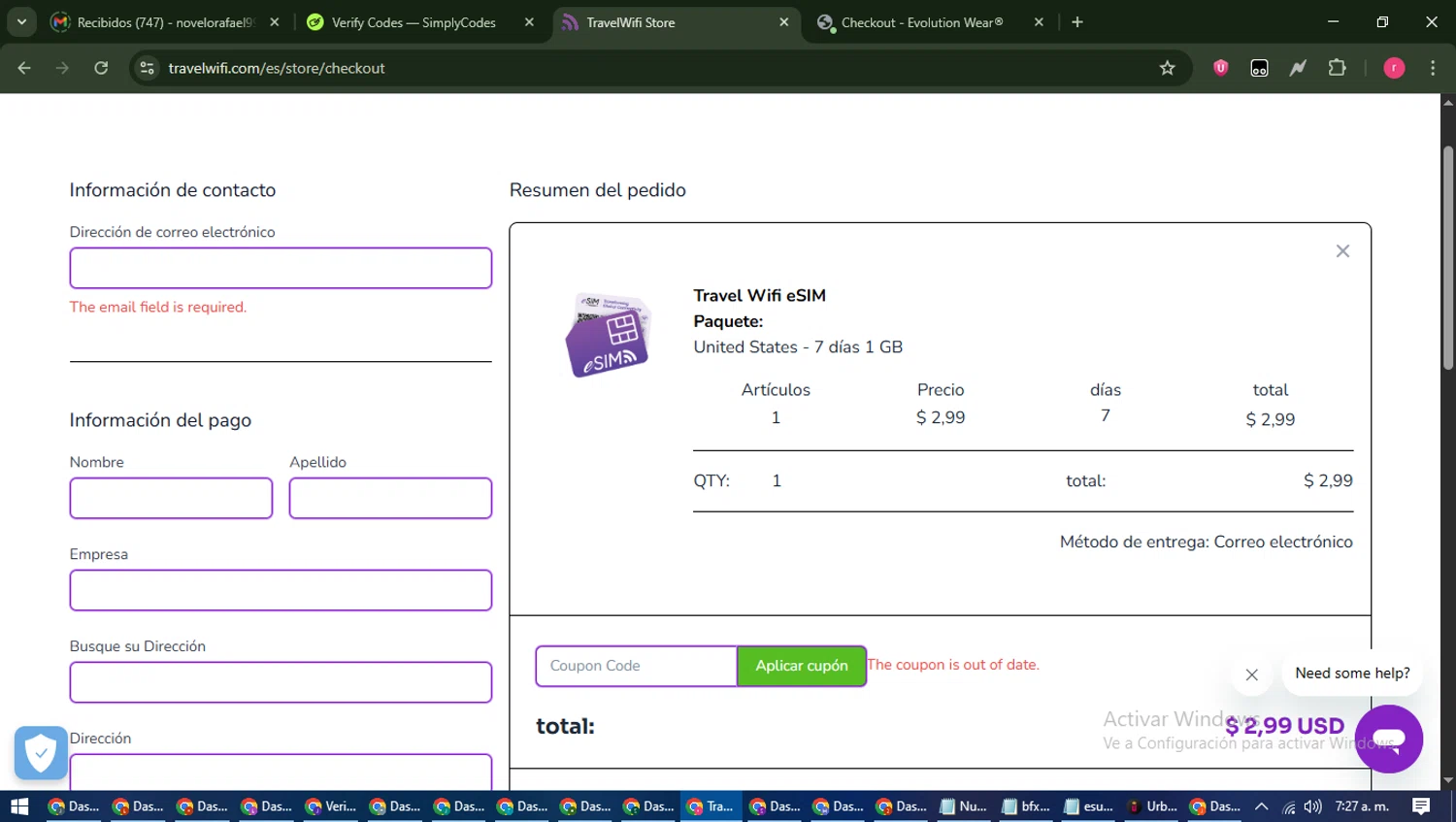1456x822 pixels.
Task: Open the Veri... Chrome taskbar window
Action: (331, 806)
